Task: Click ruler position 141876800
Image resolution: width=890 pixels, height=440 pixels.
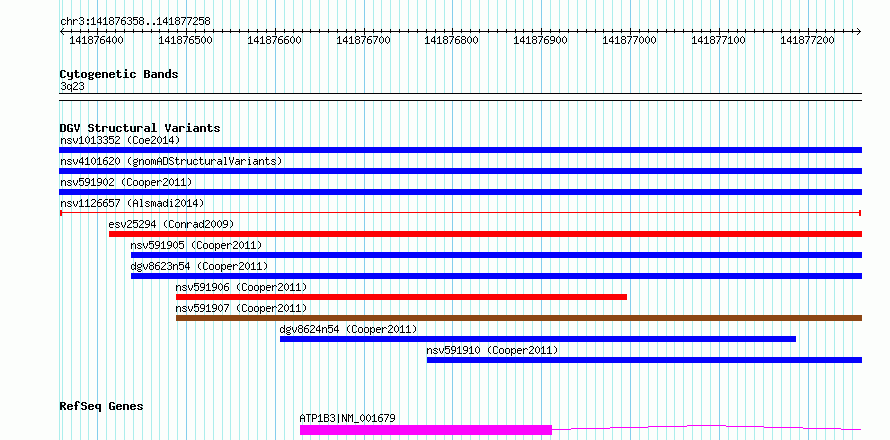Action: point(451,40)
